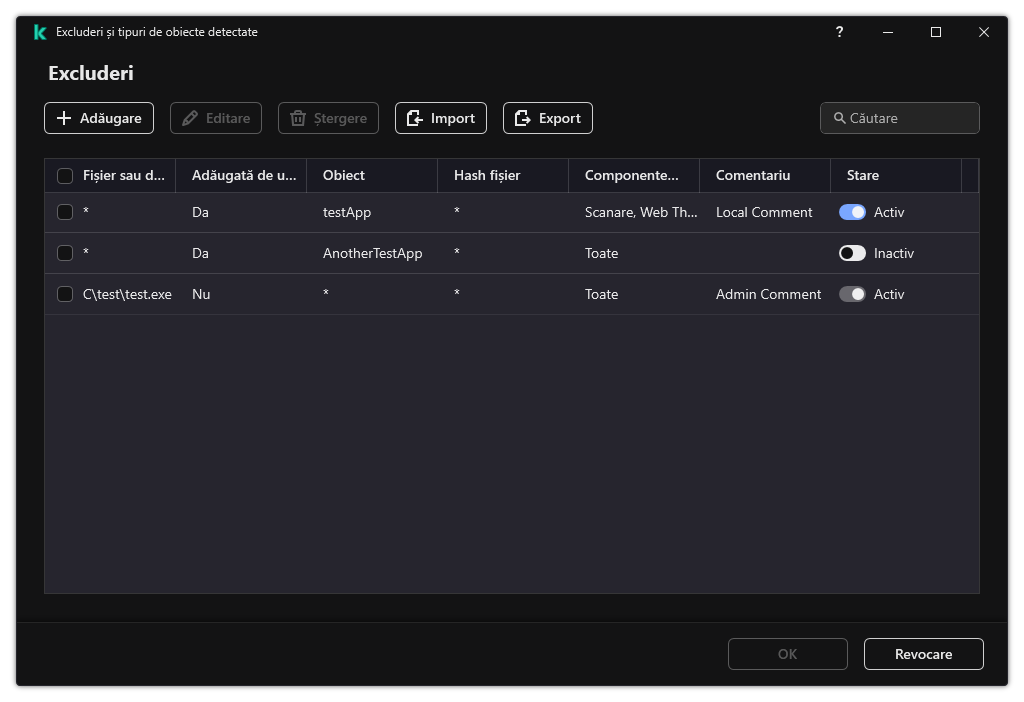Toggle the C\test\test.exe state switch
The image size is (1024, 702).
(852, 294)
